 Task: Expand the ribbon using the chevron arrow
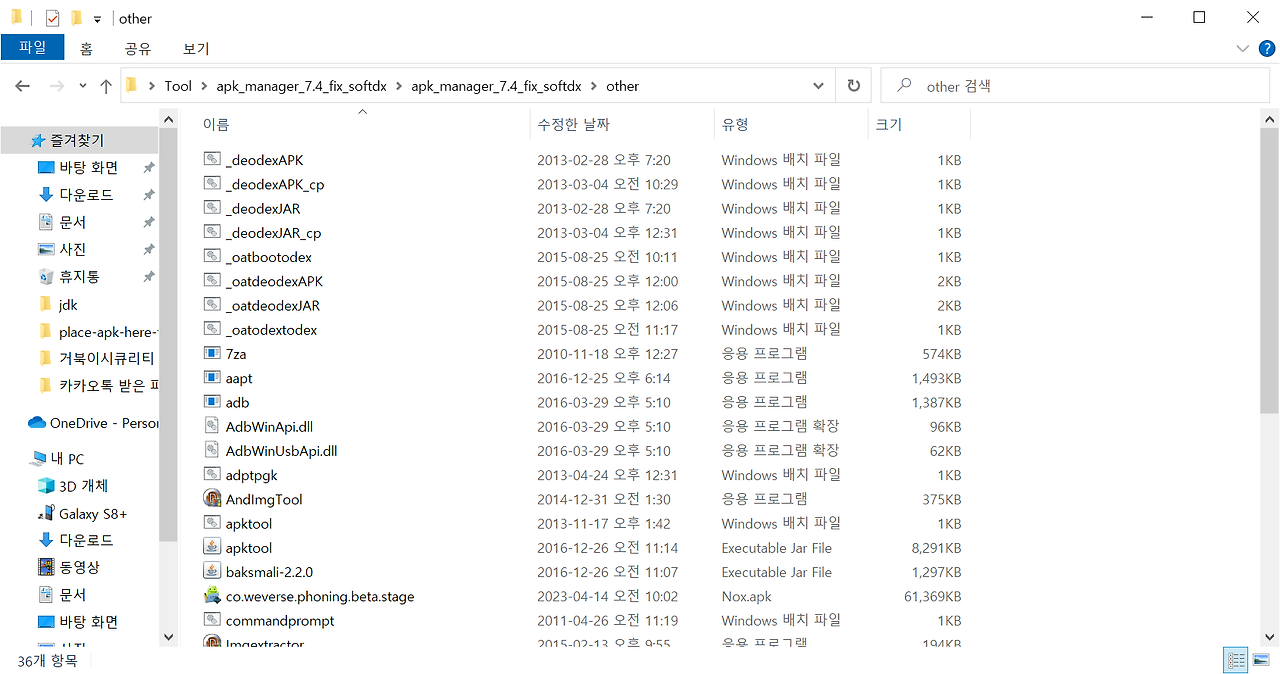click(1242, 47)
